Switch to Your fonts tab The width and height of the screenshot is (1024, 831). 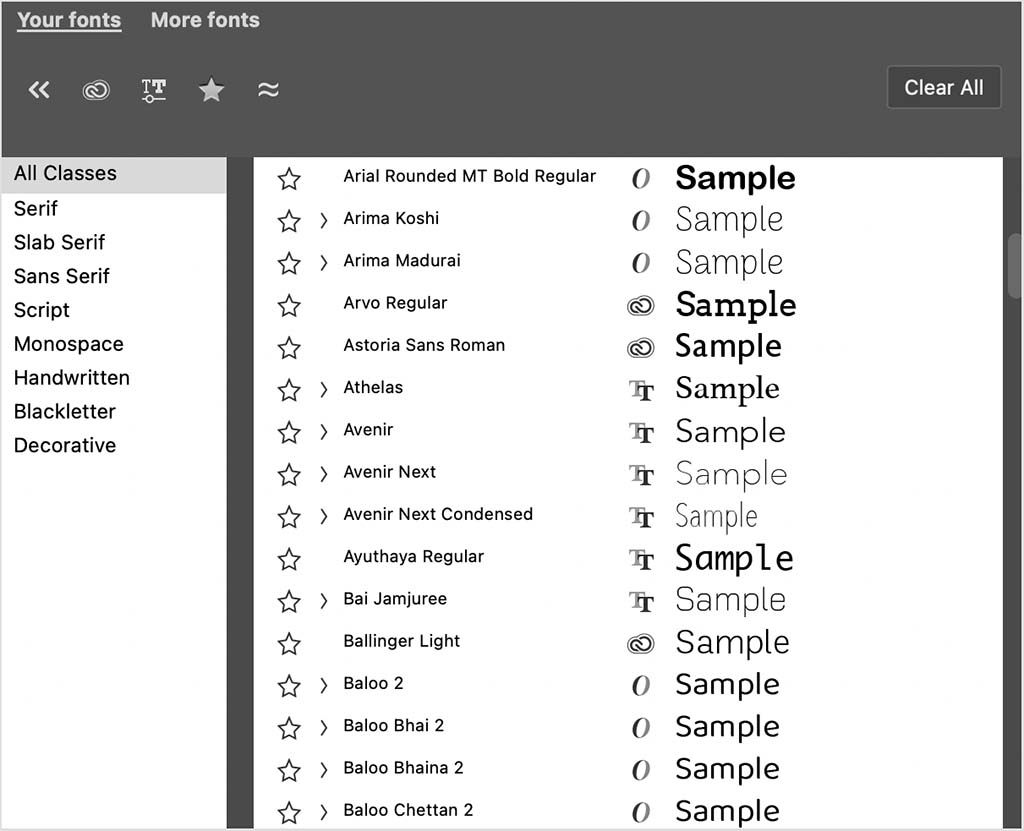[69, 20]
